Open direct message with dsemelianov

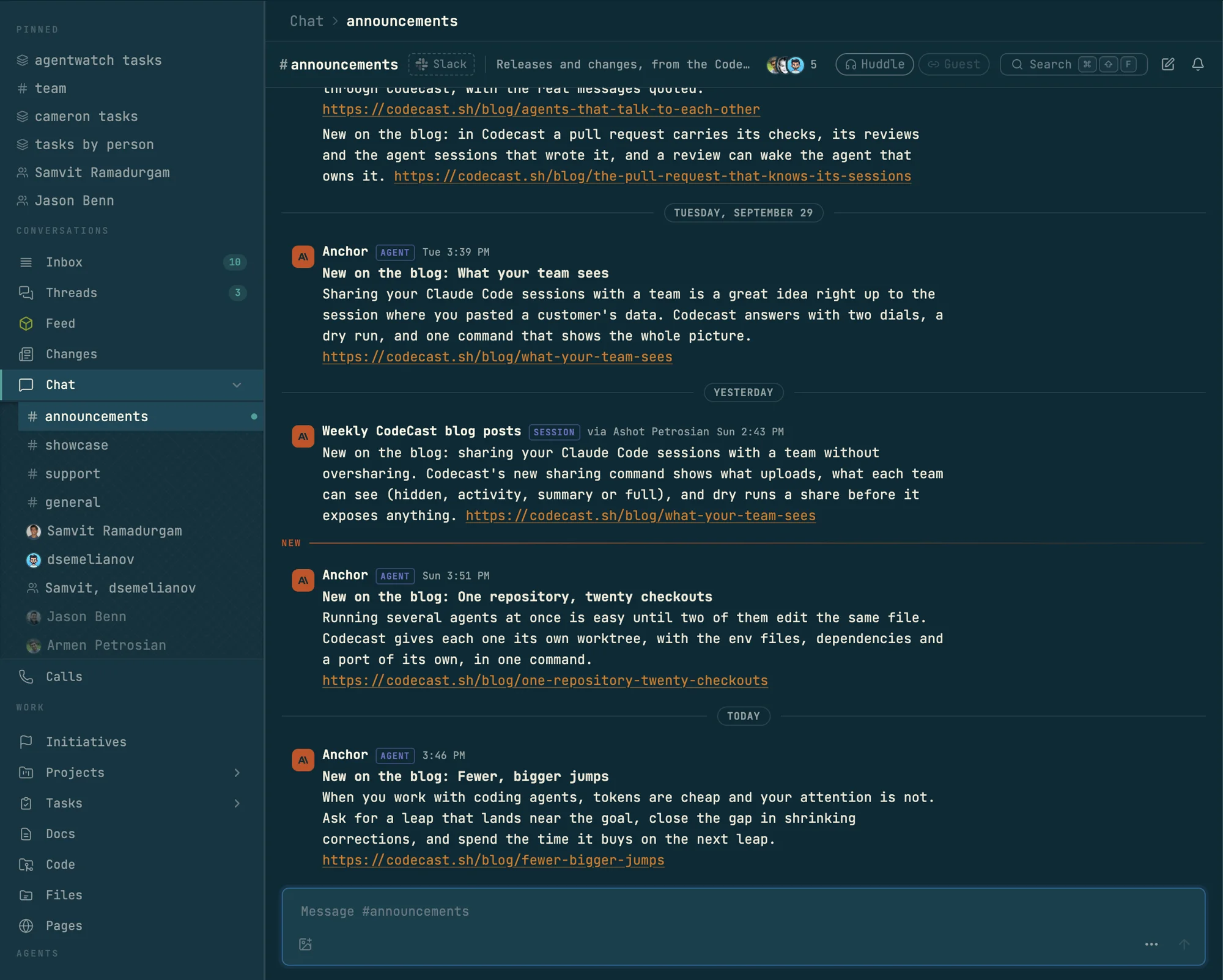pyautogui.click(x=141, y=559)
